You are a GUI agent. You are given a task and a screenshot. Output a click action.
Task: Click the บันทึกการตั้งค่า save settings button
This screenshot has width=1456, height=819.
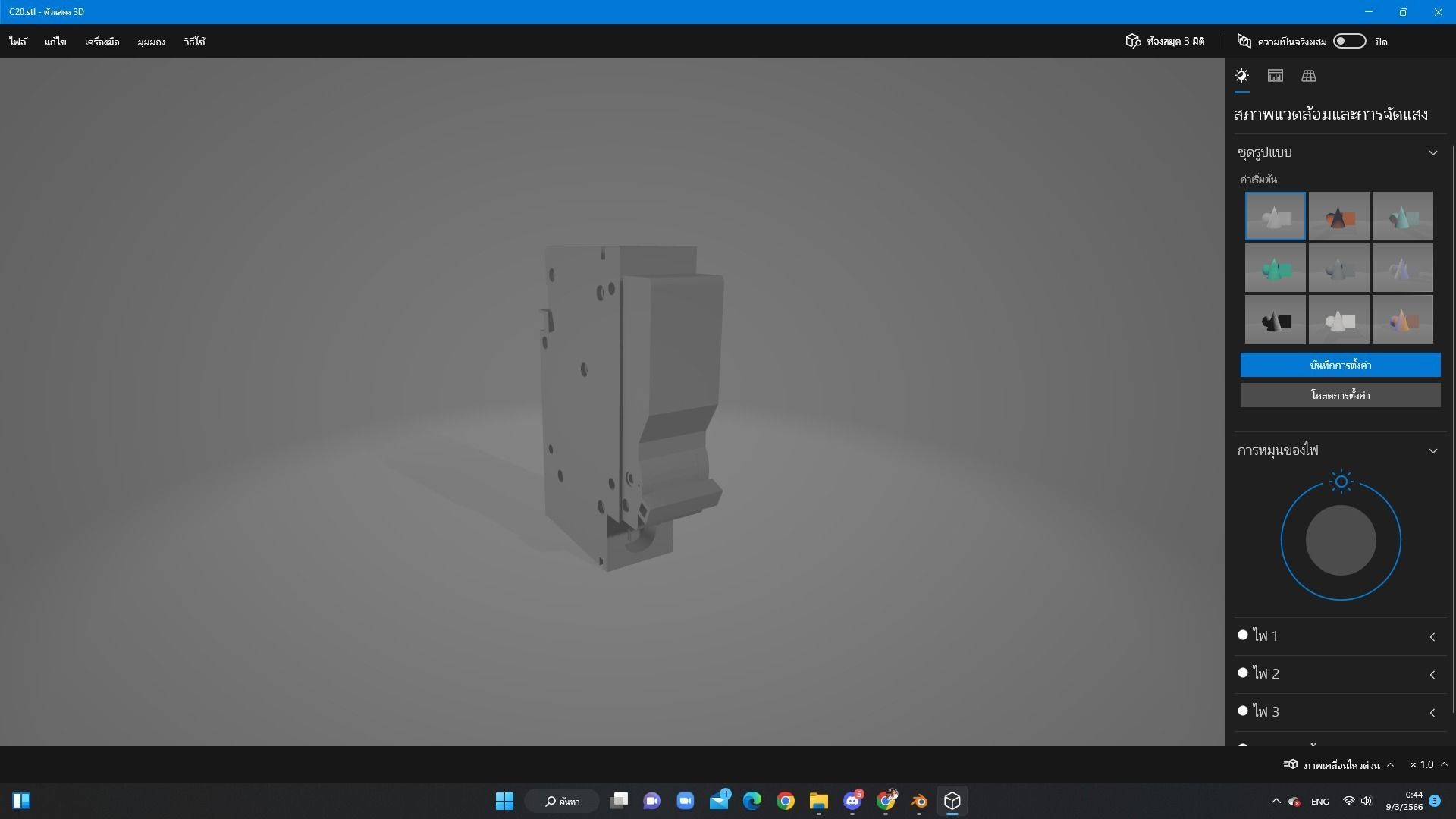click(1339, 365)
